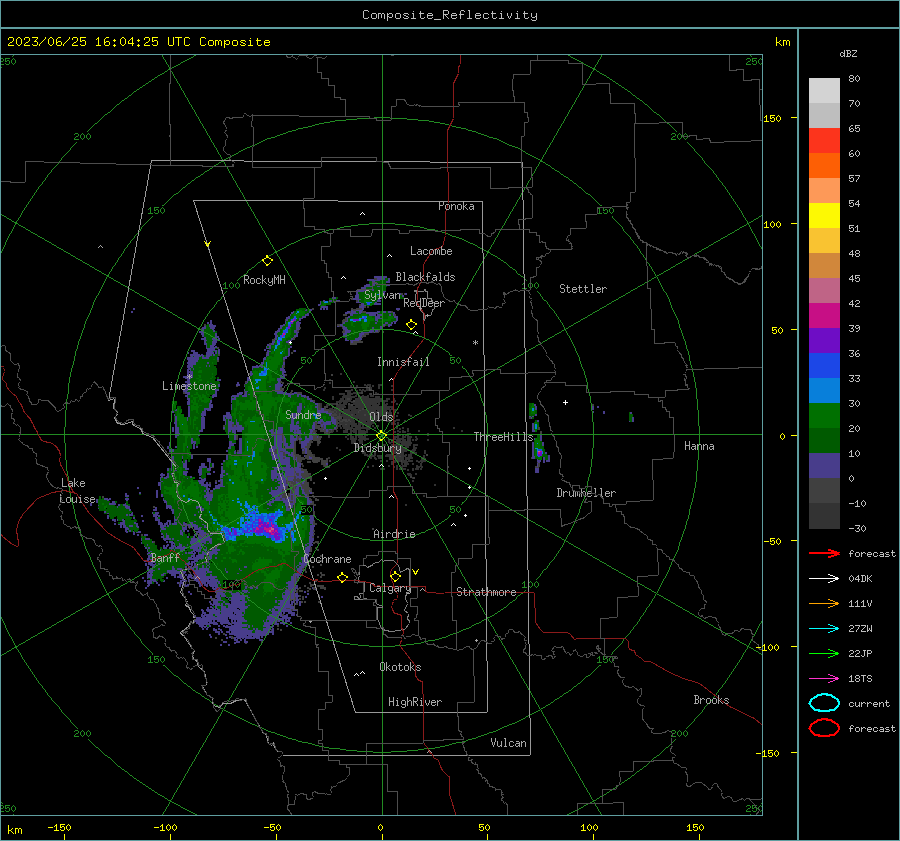This screenshot has height=841, width=900.
Task: Click the Calgary city label
Action: [390, 588]
